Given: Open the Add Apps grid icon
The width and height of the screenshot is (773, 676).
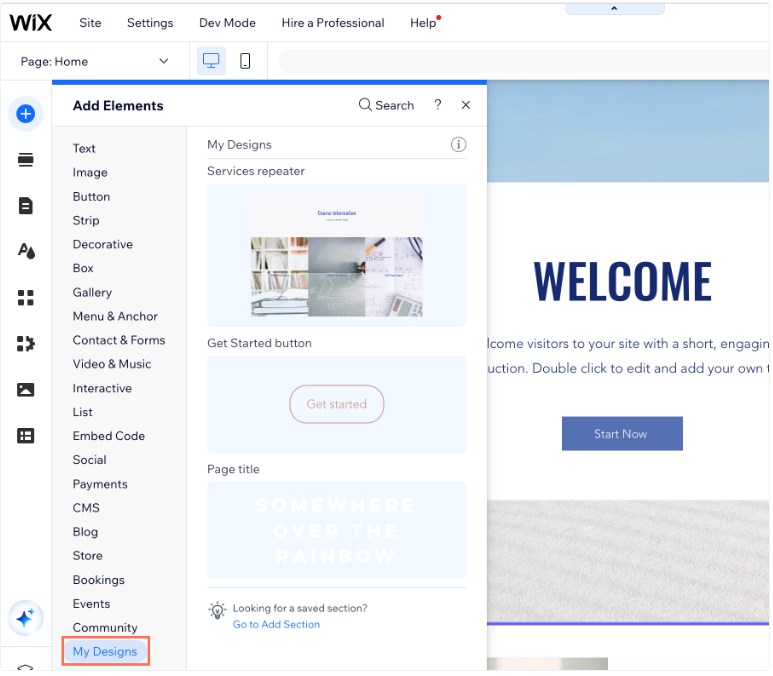Looking at the screenshot, I should [x=26, y=297].
